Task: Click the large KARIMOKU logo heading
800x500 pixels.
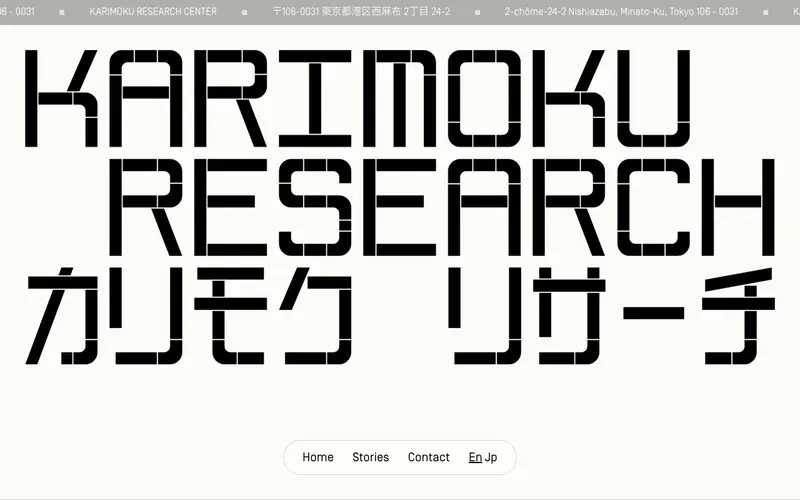Action: 358,98
